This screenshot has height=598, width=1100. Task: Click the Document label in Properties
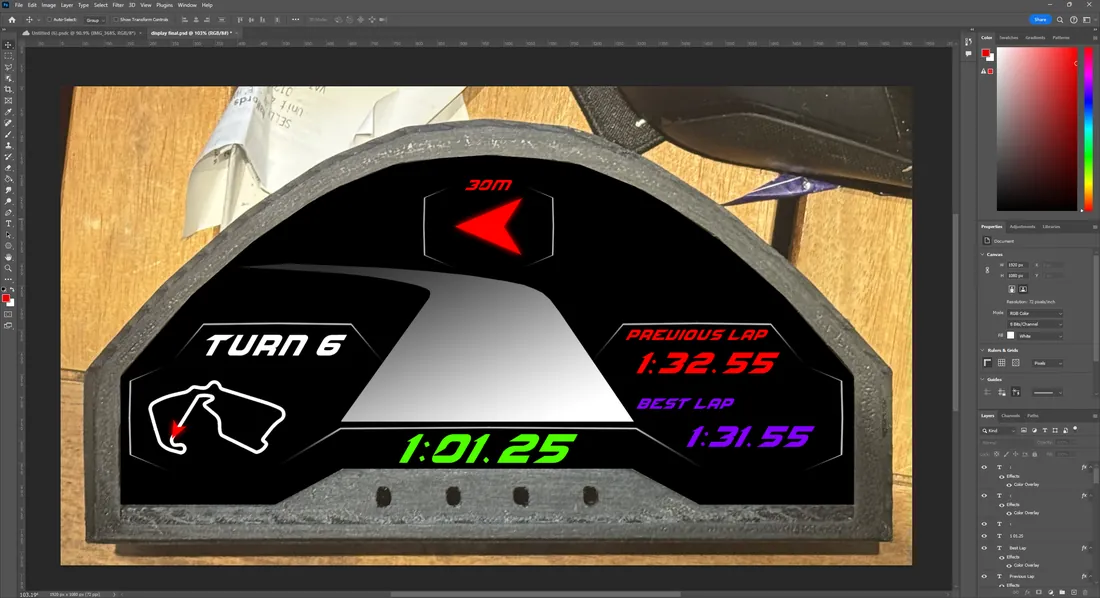pos(1003,241)
